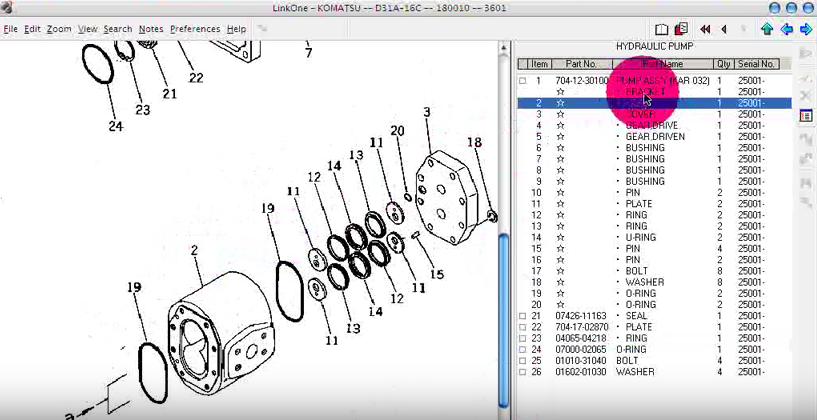This screenshot has height=420, width=817.
Task: Click the blue vertical scrollbar thumb of diagram
Action: (x=503, y=320)
